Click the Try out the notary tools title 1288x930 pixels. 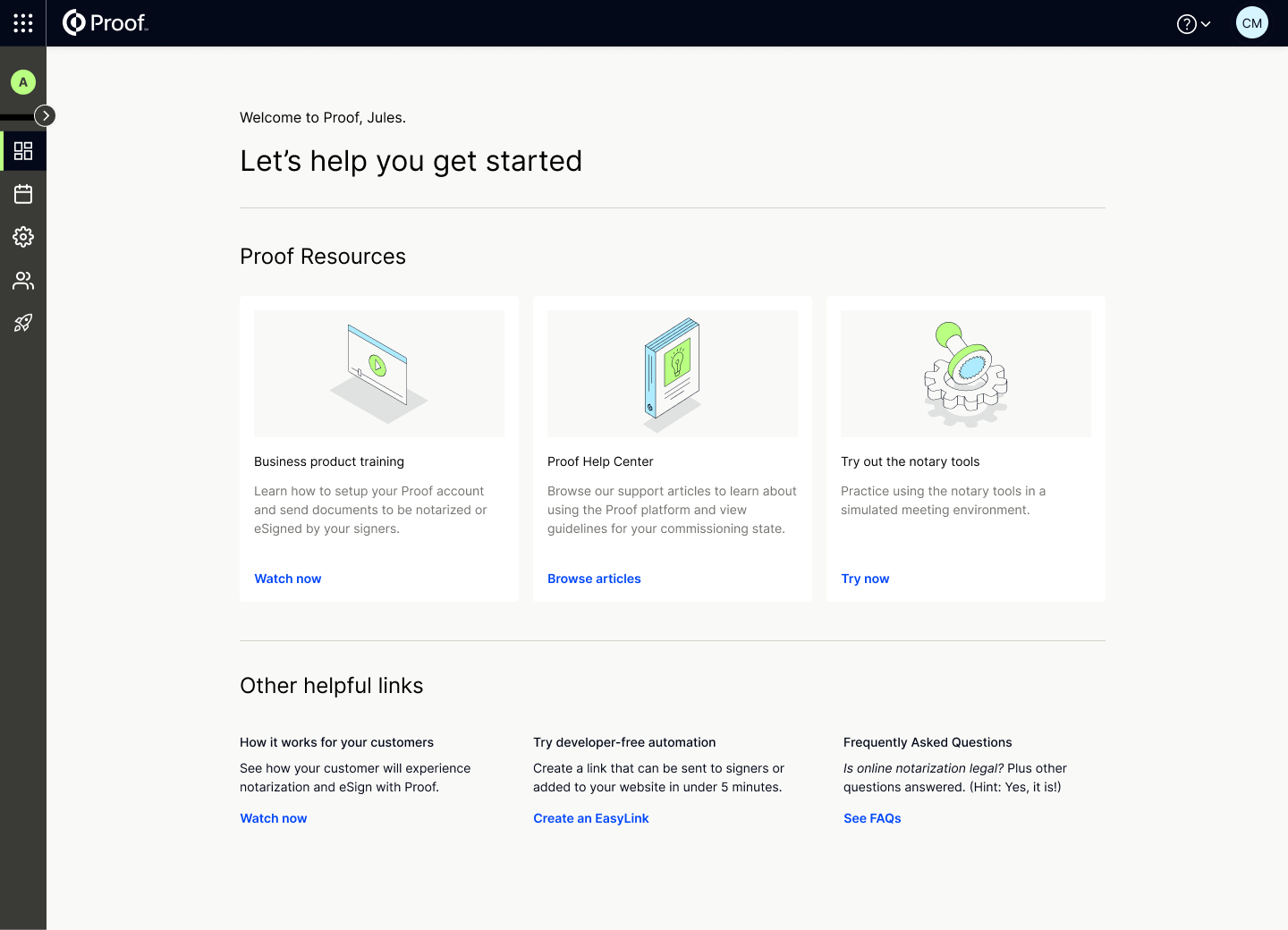pyautogui.click(x=911, y=461)
